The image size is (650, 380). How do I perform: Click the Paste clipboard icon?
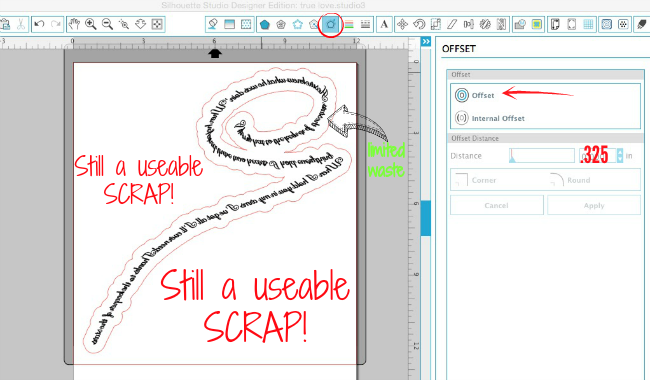(x=5, y=24)
